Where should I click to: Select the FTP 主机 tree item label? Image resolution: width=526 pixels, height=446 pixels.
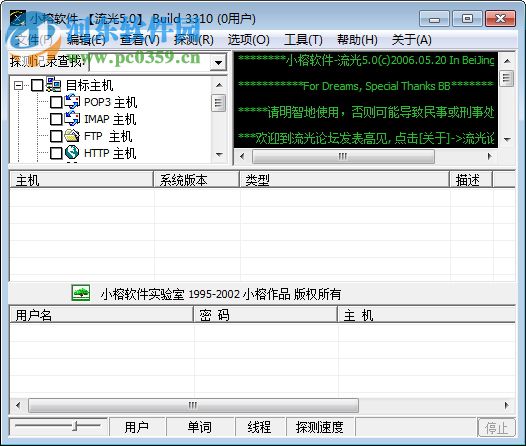(x=108, y=136)
